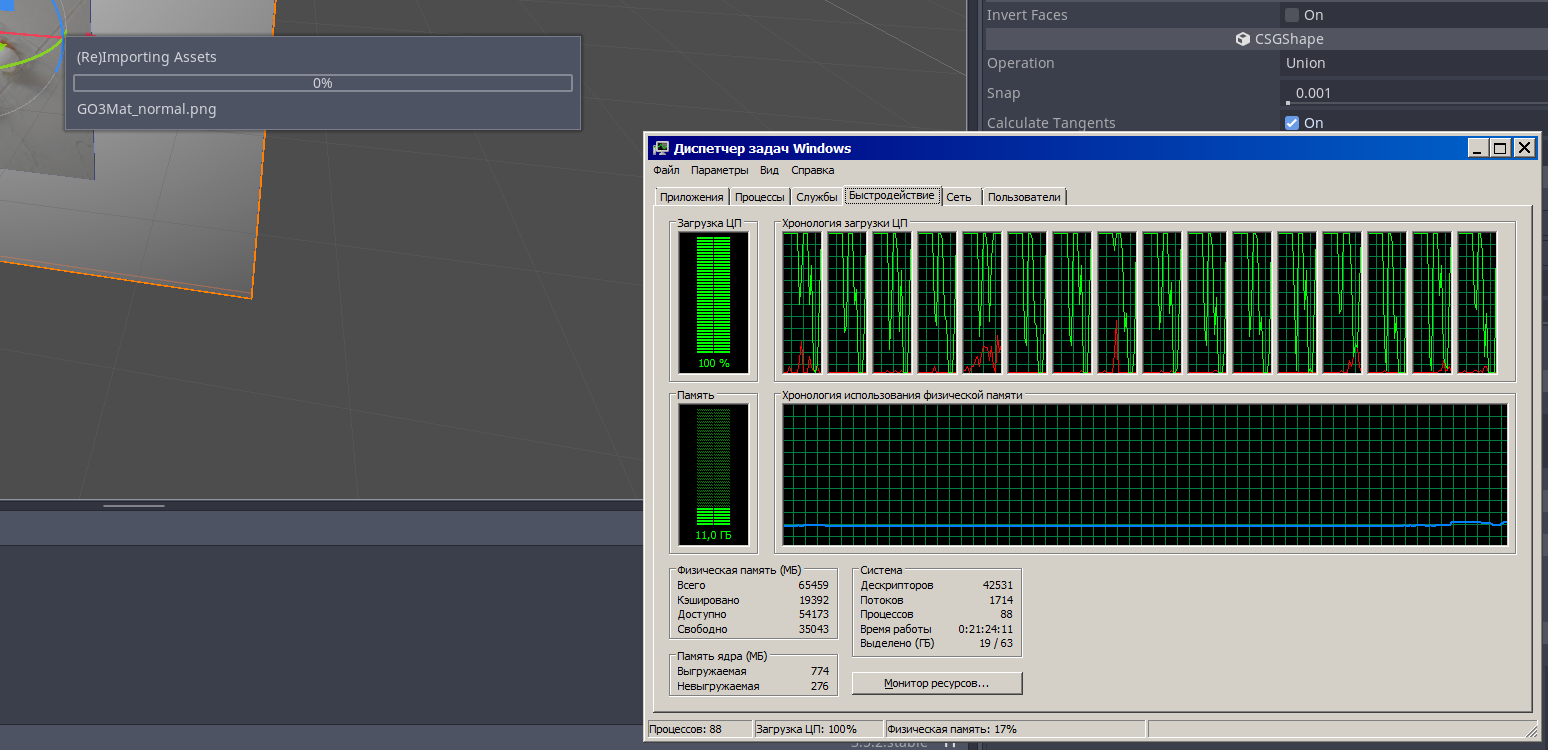The image size is (1548, 750).
Task: Open the Вид menu
Action: click(x=769, y=170)
